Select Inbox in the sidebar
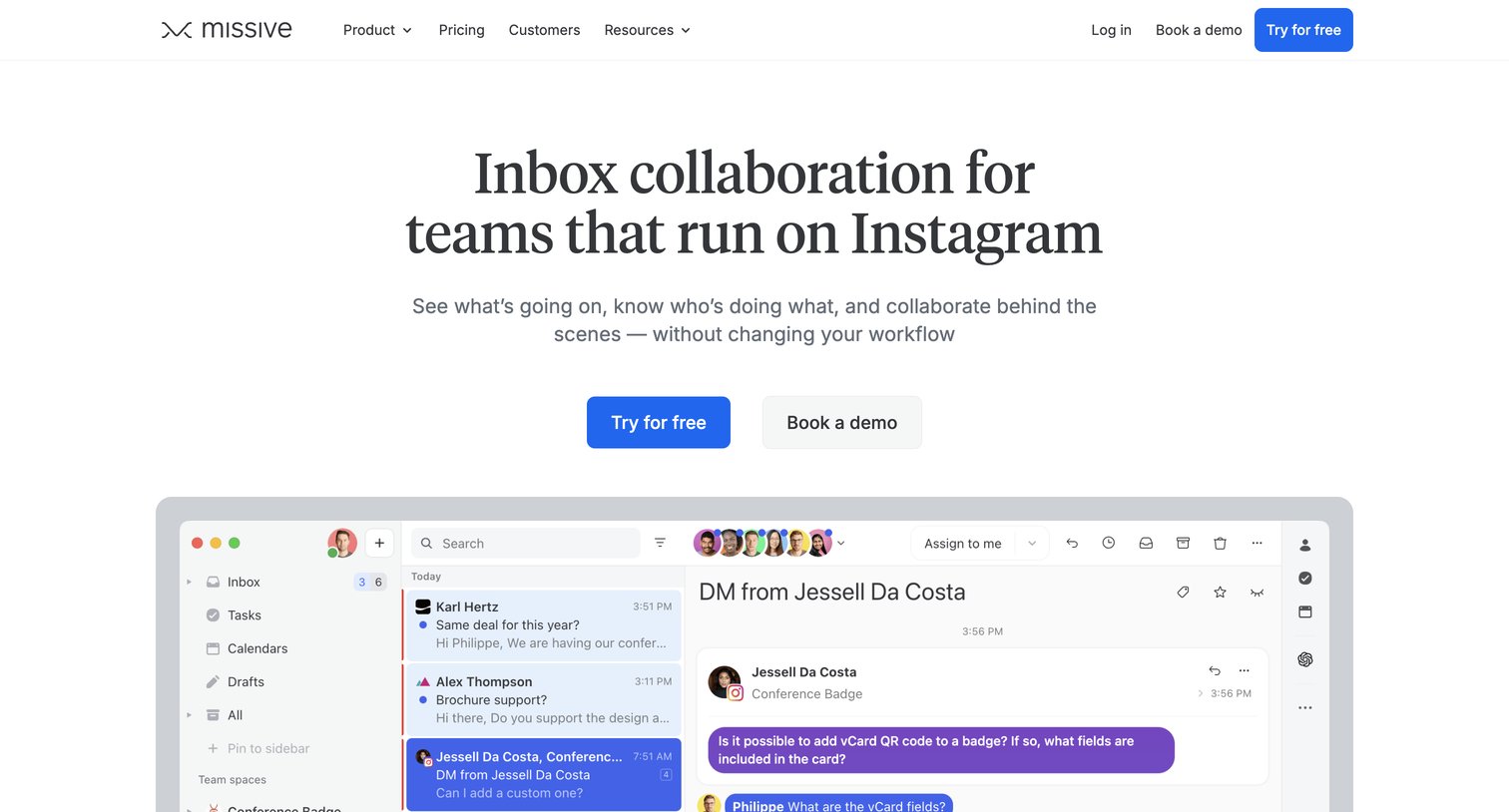The image size is (1509, 812). 243,582
